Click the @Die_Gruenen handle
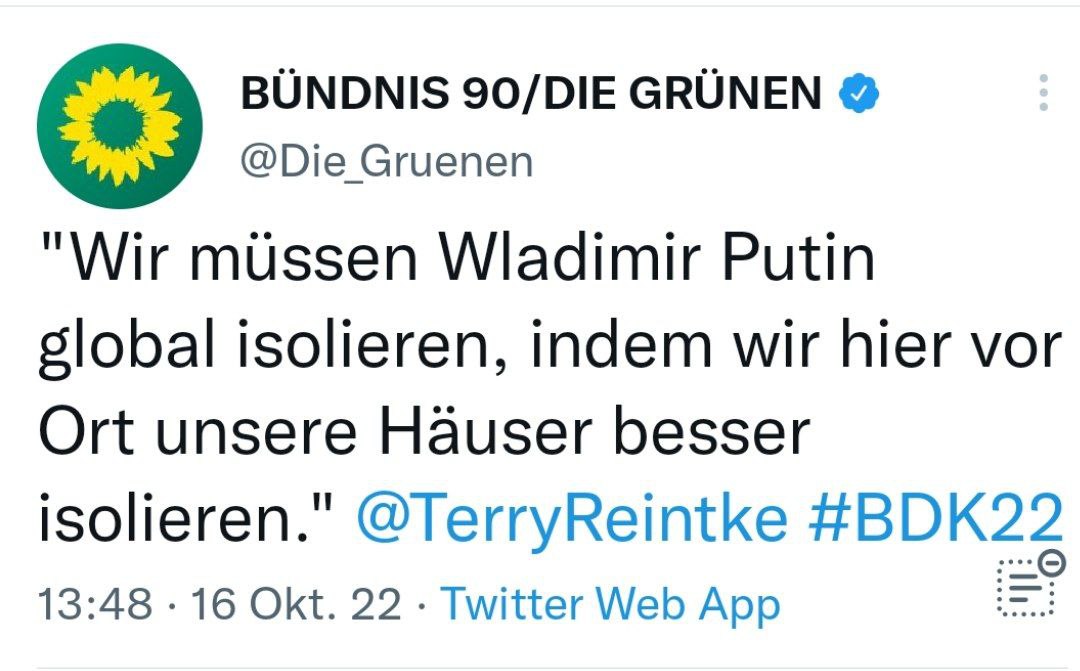The image size is (1080, 671). (x=387, y=161)
